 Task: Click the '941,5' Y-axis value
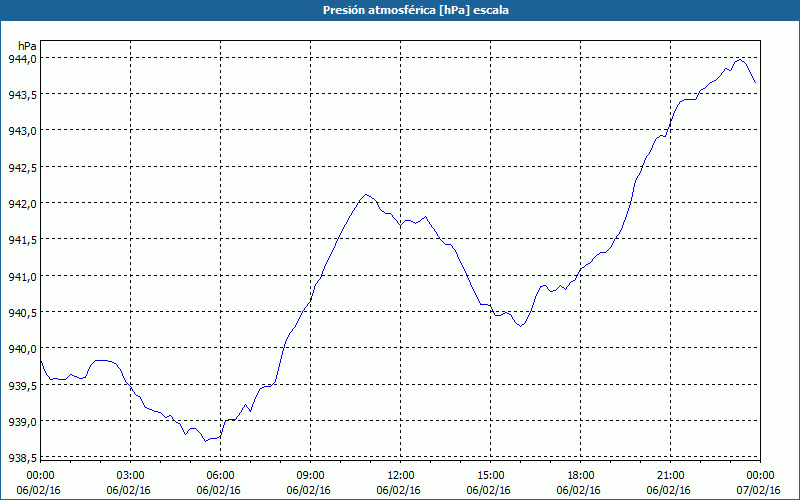[22, 240]
